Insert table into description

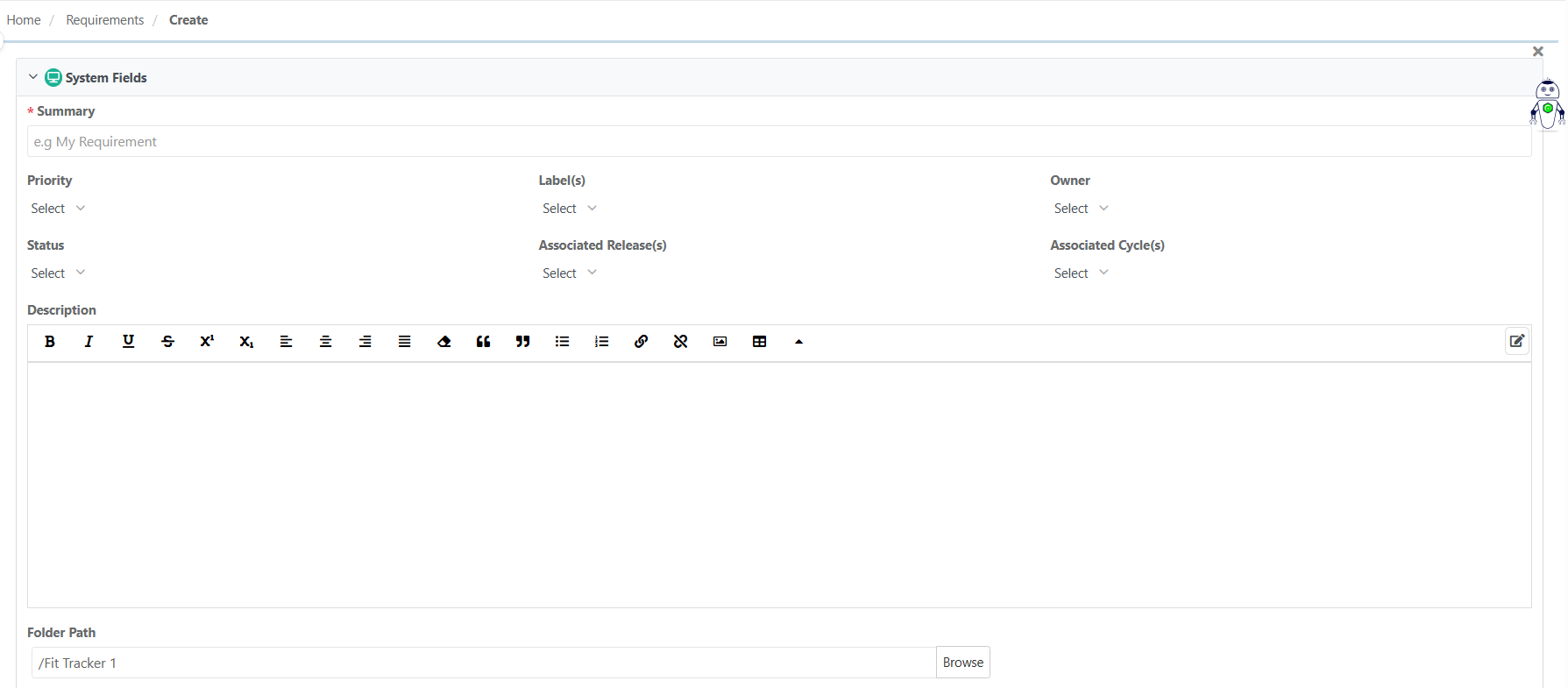pos(759,342)
